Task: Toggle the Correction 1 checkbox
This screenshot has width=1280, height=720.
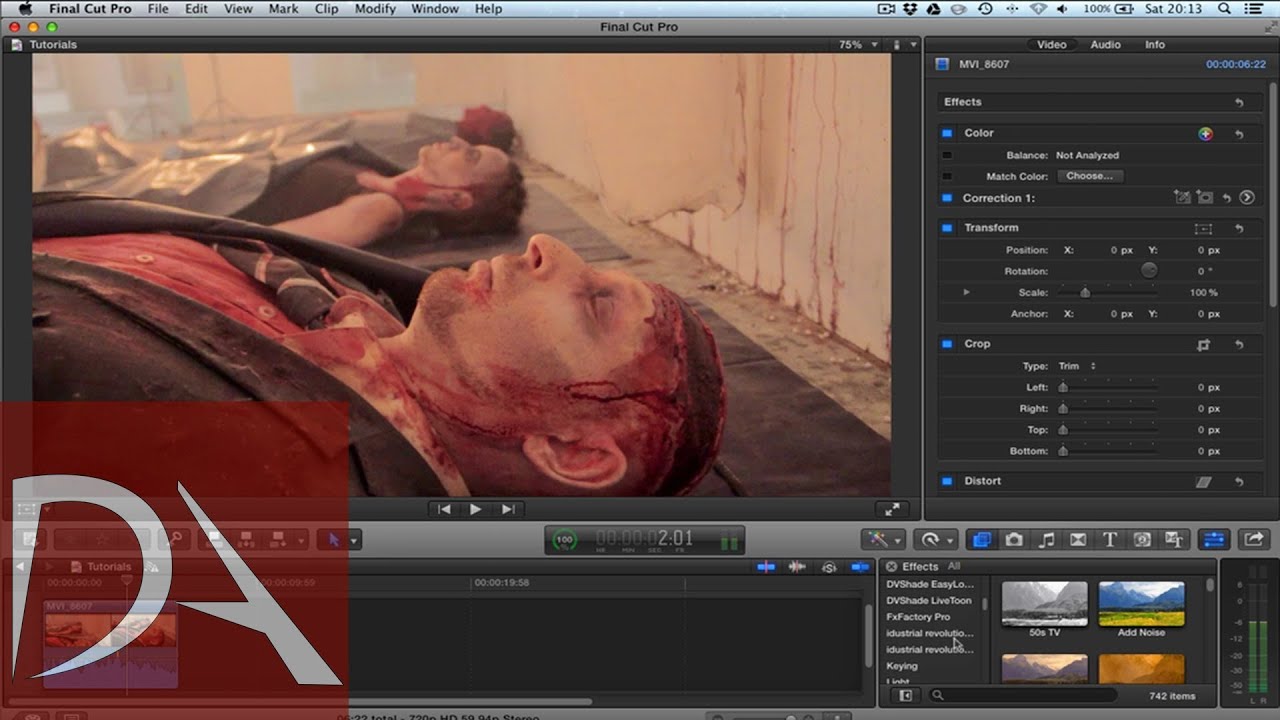Action: (946, 198)
